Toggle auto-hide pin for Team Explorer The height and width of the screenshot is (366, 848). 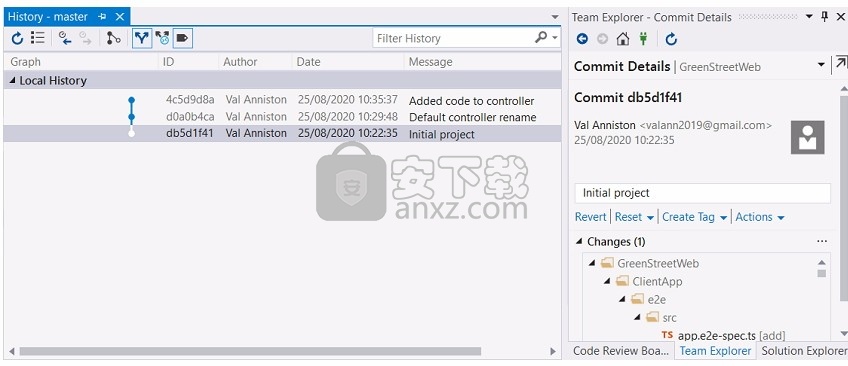(825, 17)
